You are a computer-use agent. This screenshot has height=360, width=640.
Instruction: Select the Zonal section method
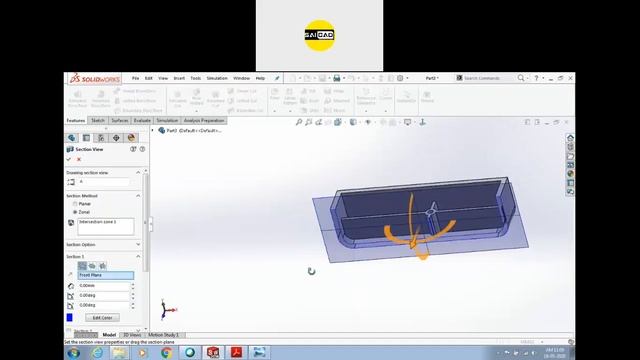point(75,212)
